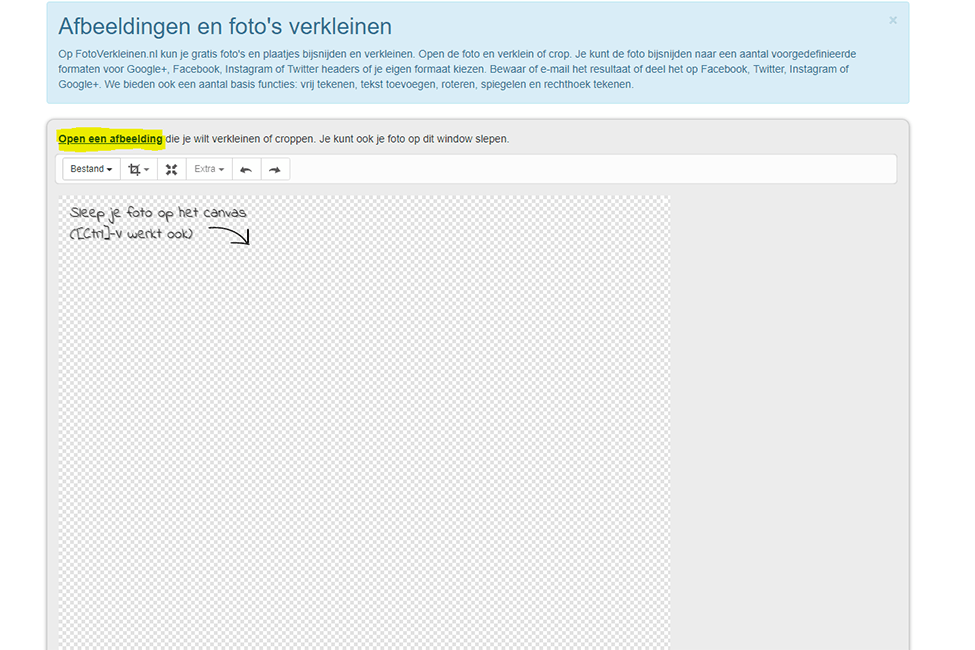Expand the Bestand menu
This screenshot has width=975, height=650.
point(91,170)
